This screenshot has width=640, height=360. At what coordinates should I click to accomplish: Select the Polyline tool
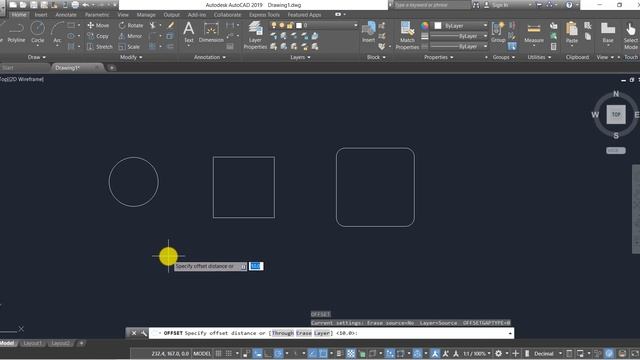click(16, 33)
